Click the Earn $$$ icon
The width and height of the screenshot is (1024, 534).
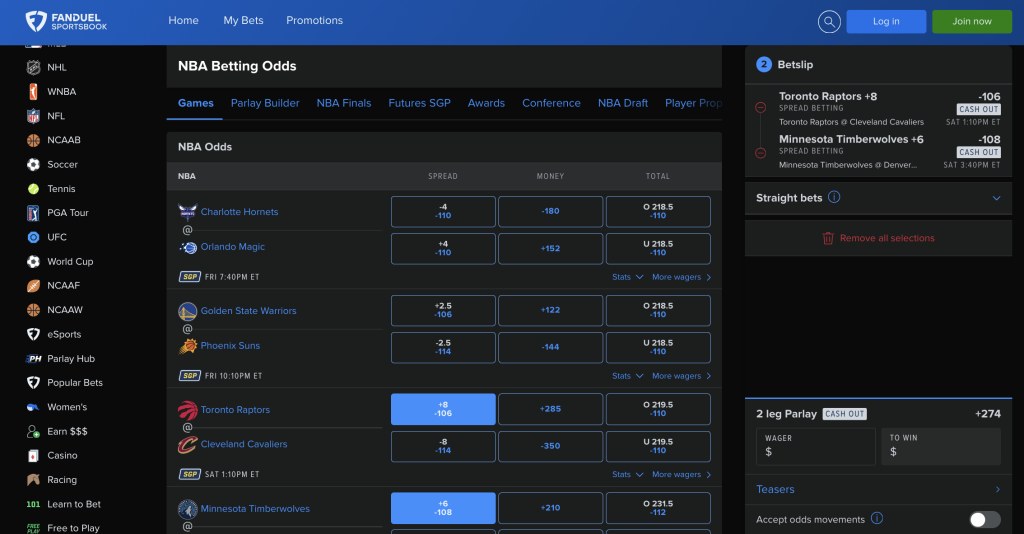click(x=33, y=432)
